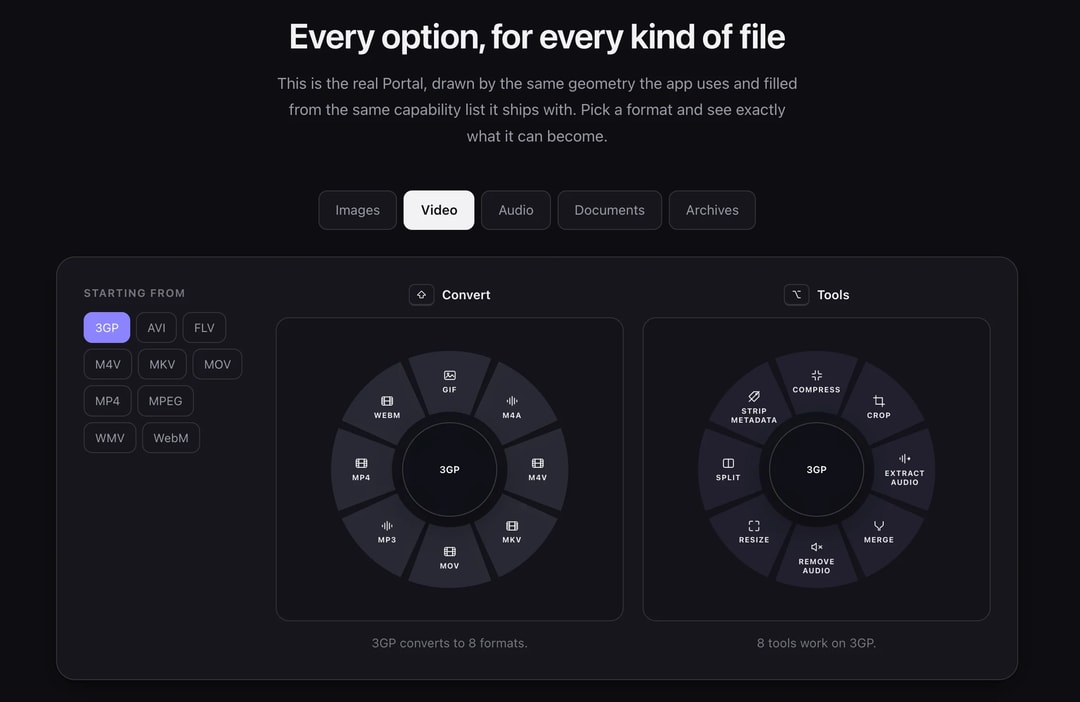Viewport: 1080px width, 702px height.
Task: Click the Convert heading label
Action: pyautogui.click(x=466, y=295)
